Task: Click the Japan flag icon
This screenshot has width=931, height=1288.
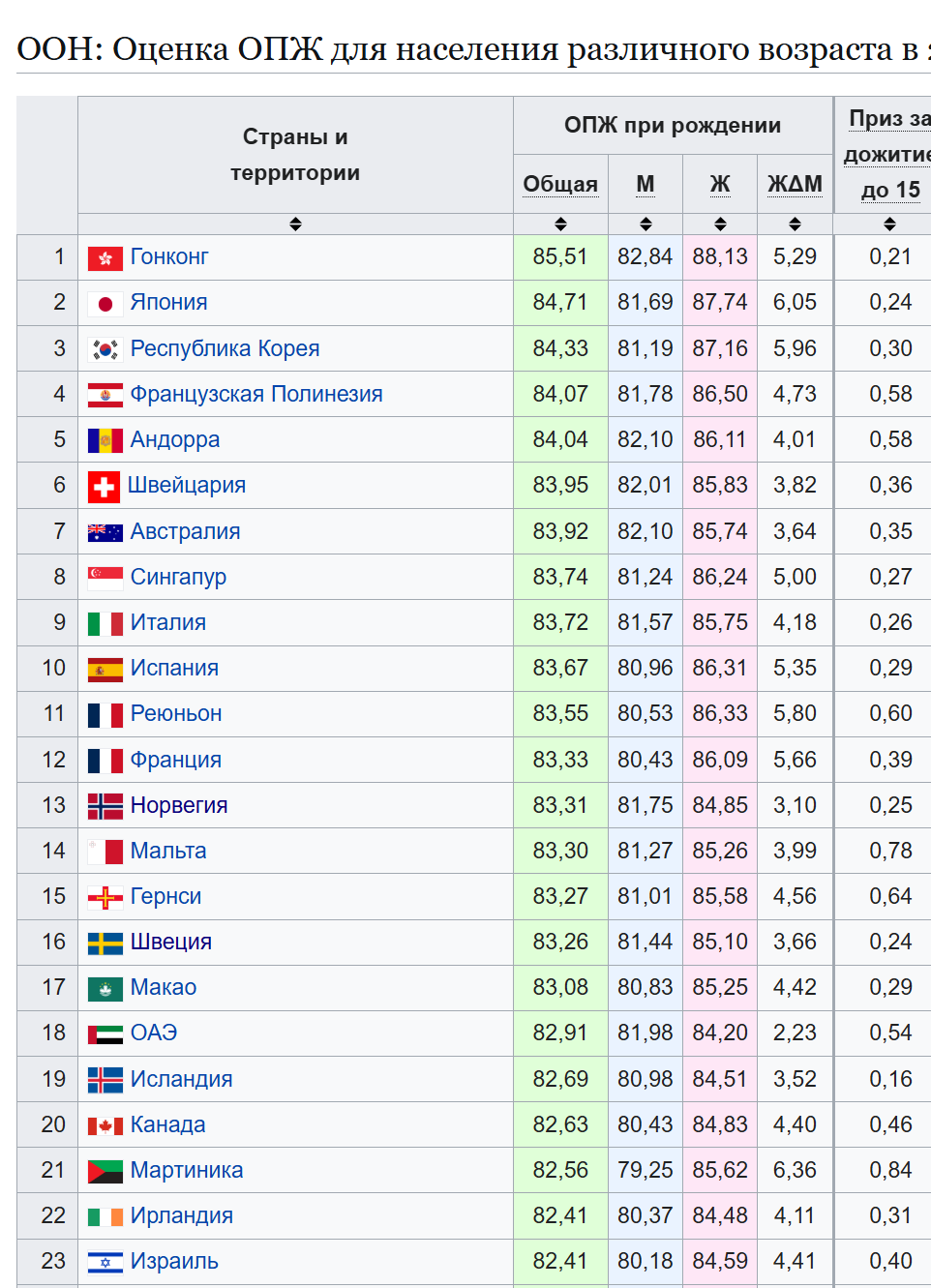Action: 105,304
